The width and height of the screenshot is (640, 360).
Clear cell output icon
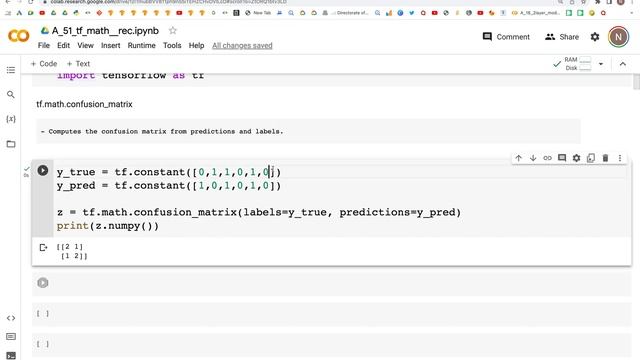pos(43,247)
